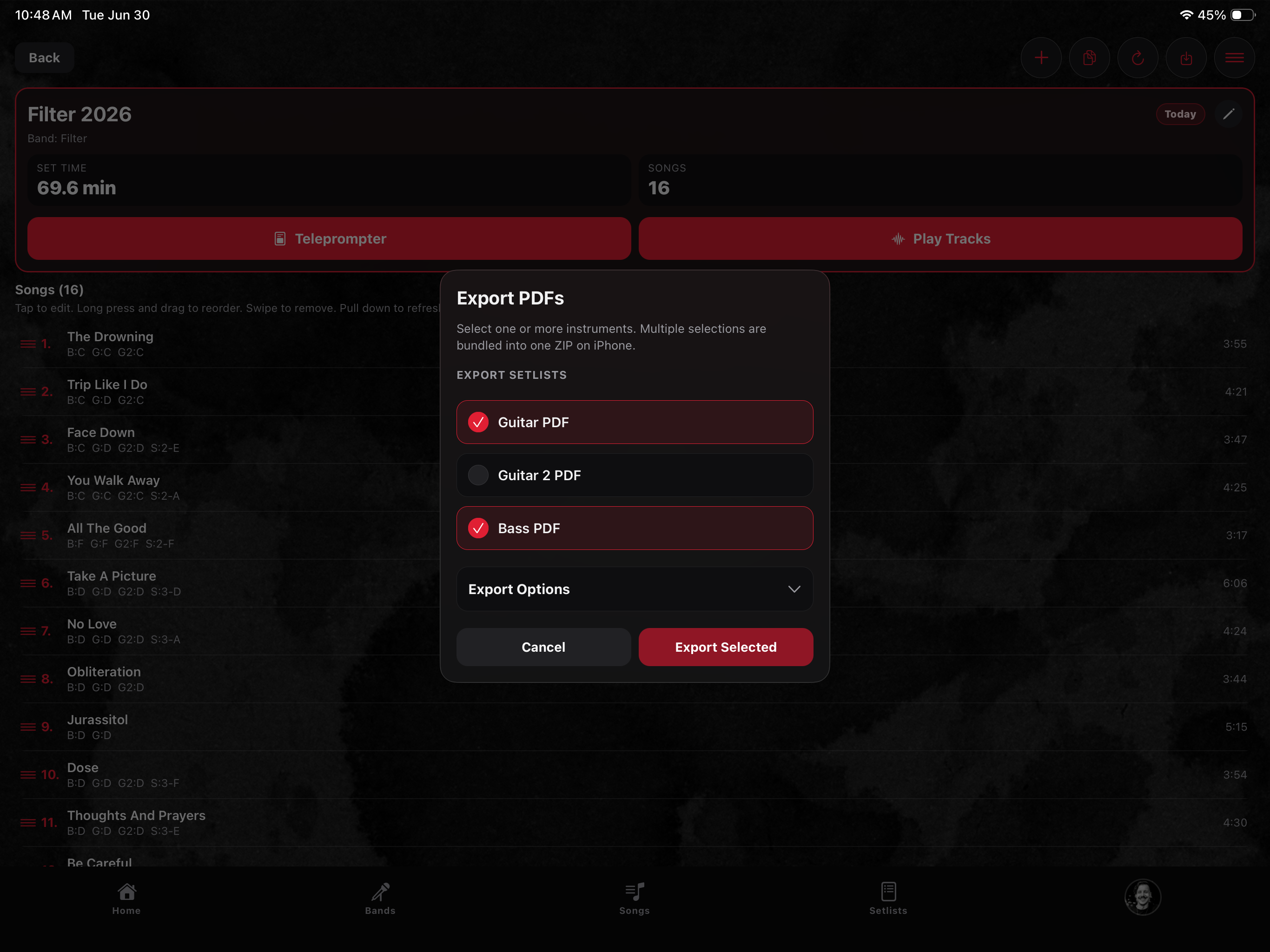1270x952 pixels.
Task: Tap drag handle for Jurassitol
Action: tap(27, 727)
